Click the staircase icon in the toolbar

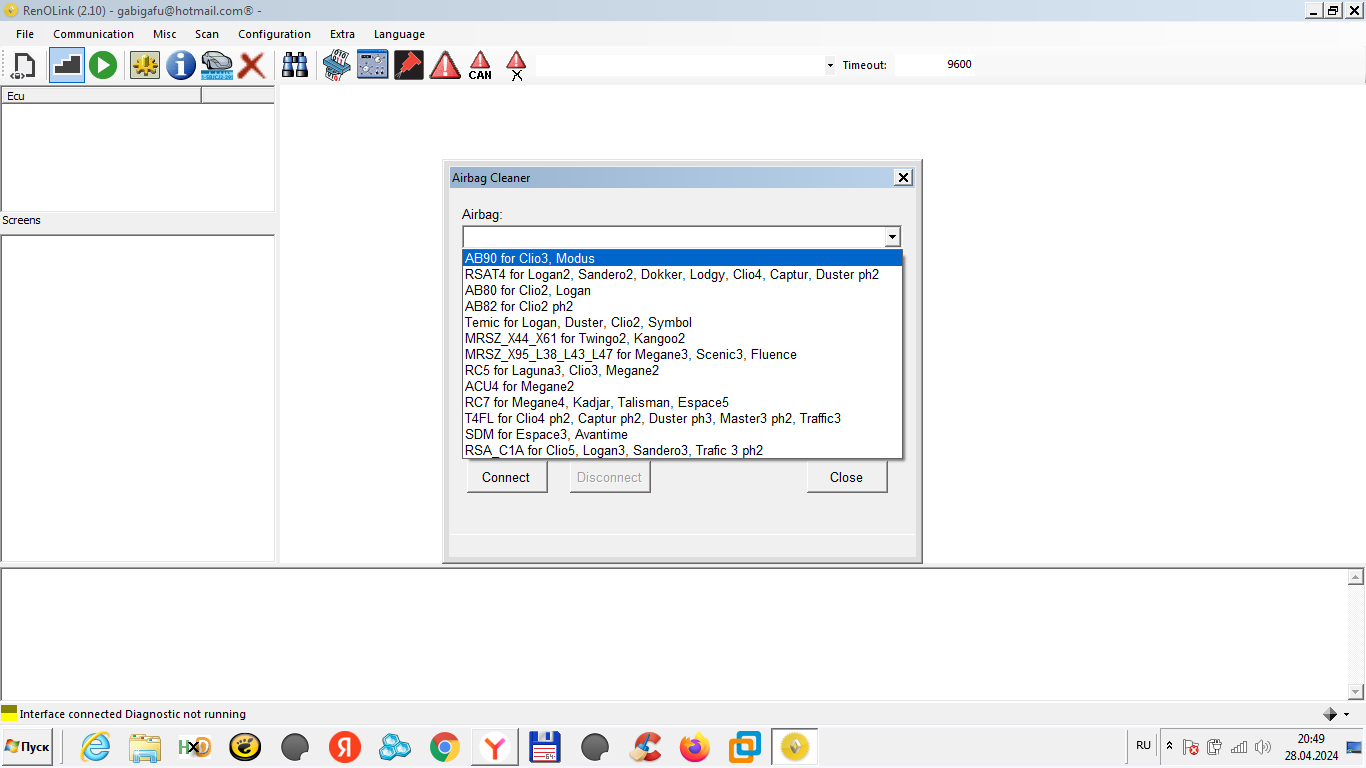[67, 66]
